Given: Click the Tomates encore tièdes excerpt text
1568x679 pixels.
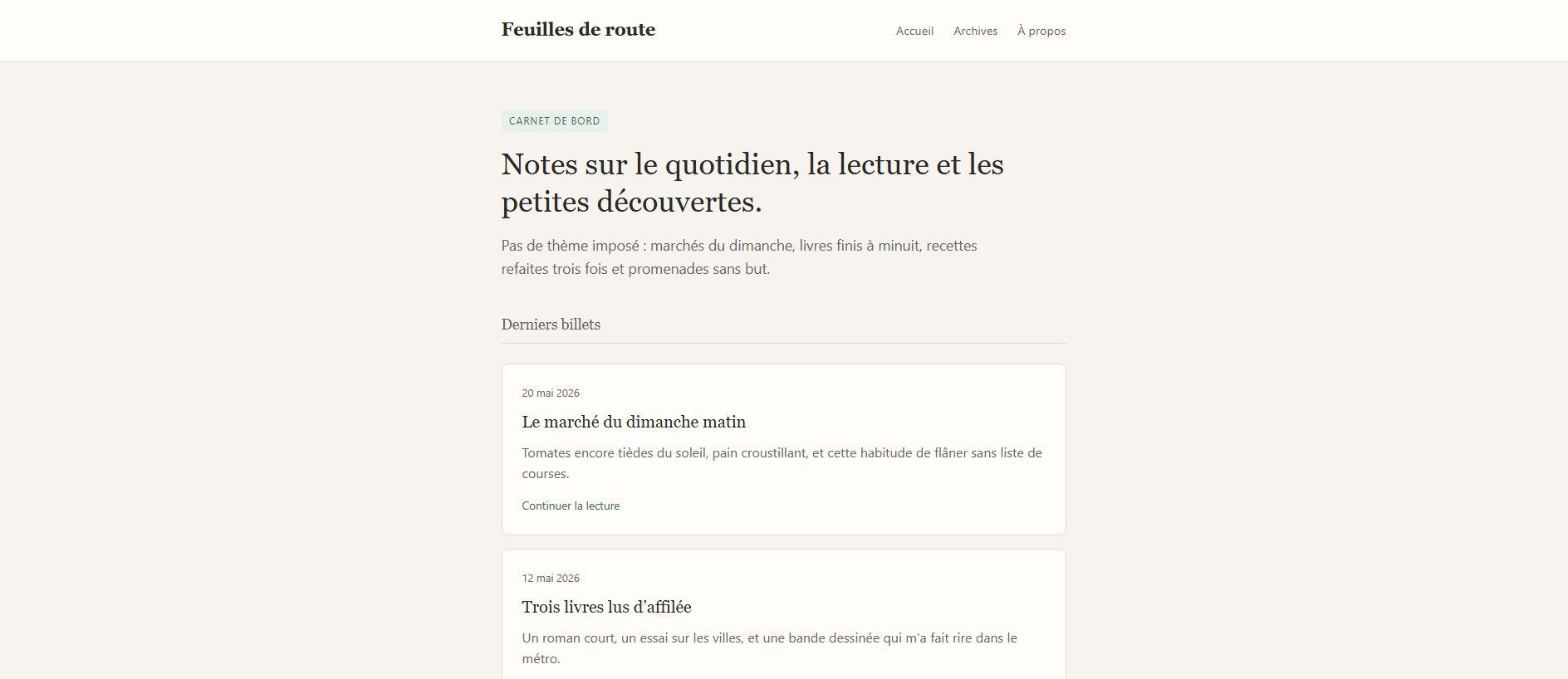Looking at the screenshot, I should click(x=782, y=463).
